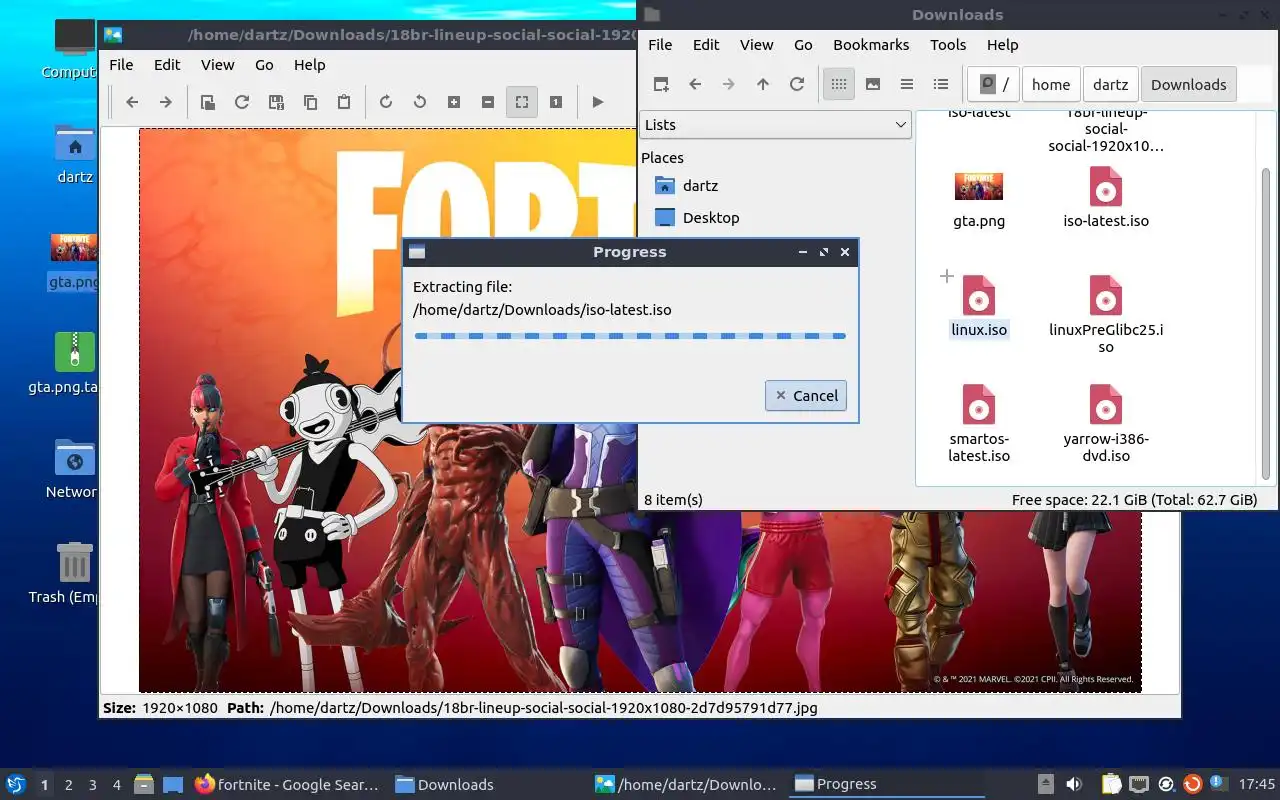Go to previous image in image viewer

[x=132, y=102]
